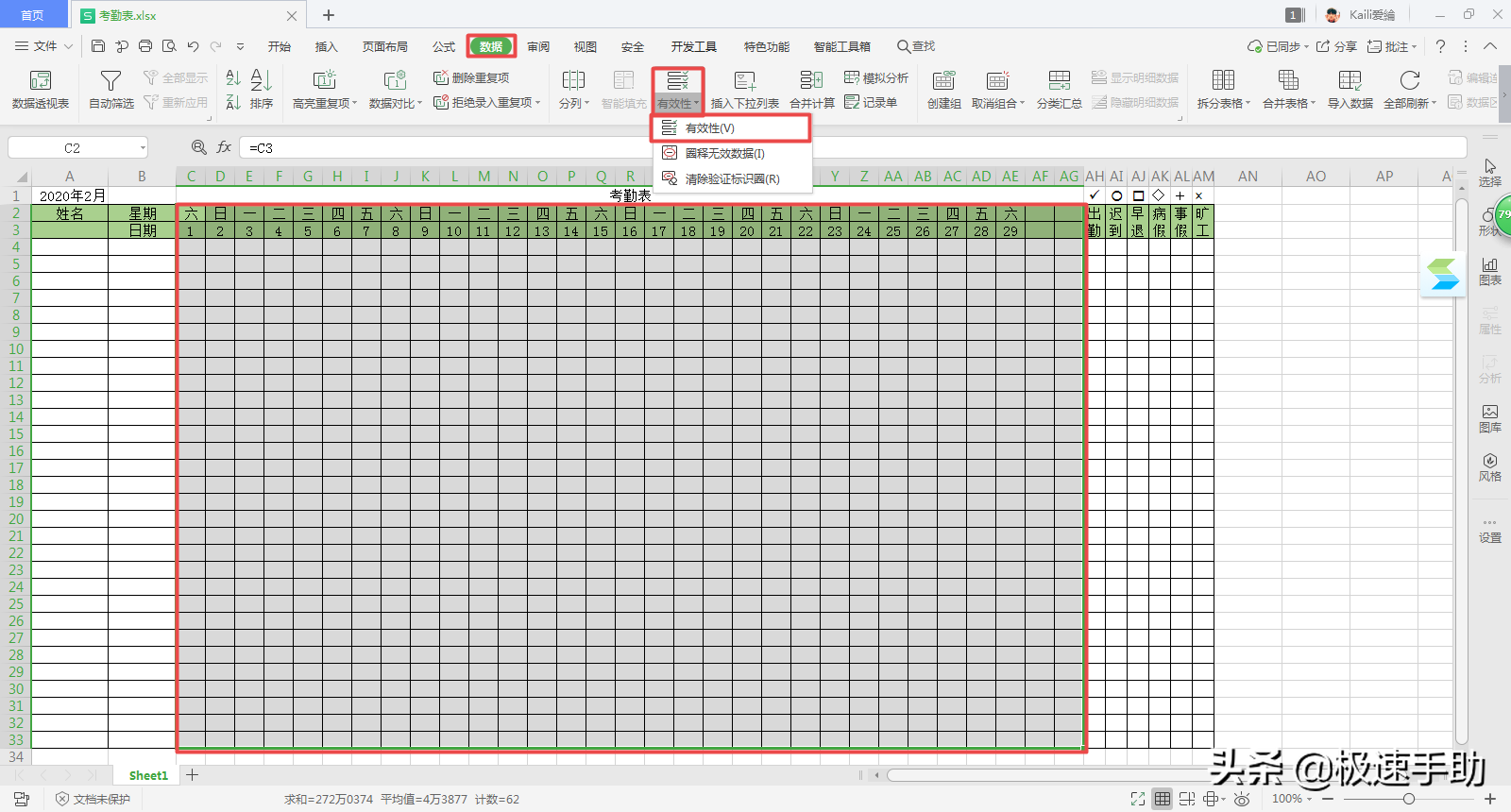Viewport: 1511px width, 812px height.
Task: Add a new sheet with plus button
Action: click(192, 775)
